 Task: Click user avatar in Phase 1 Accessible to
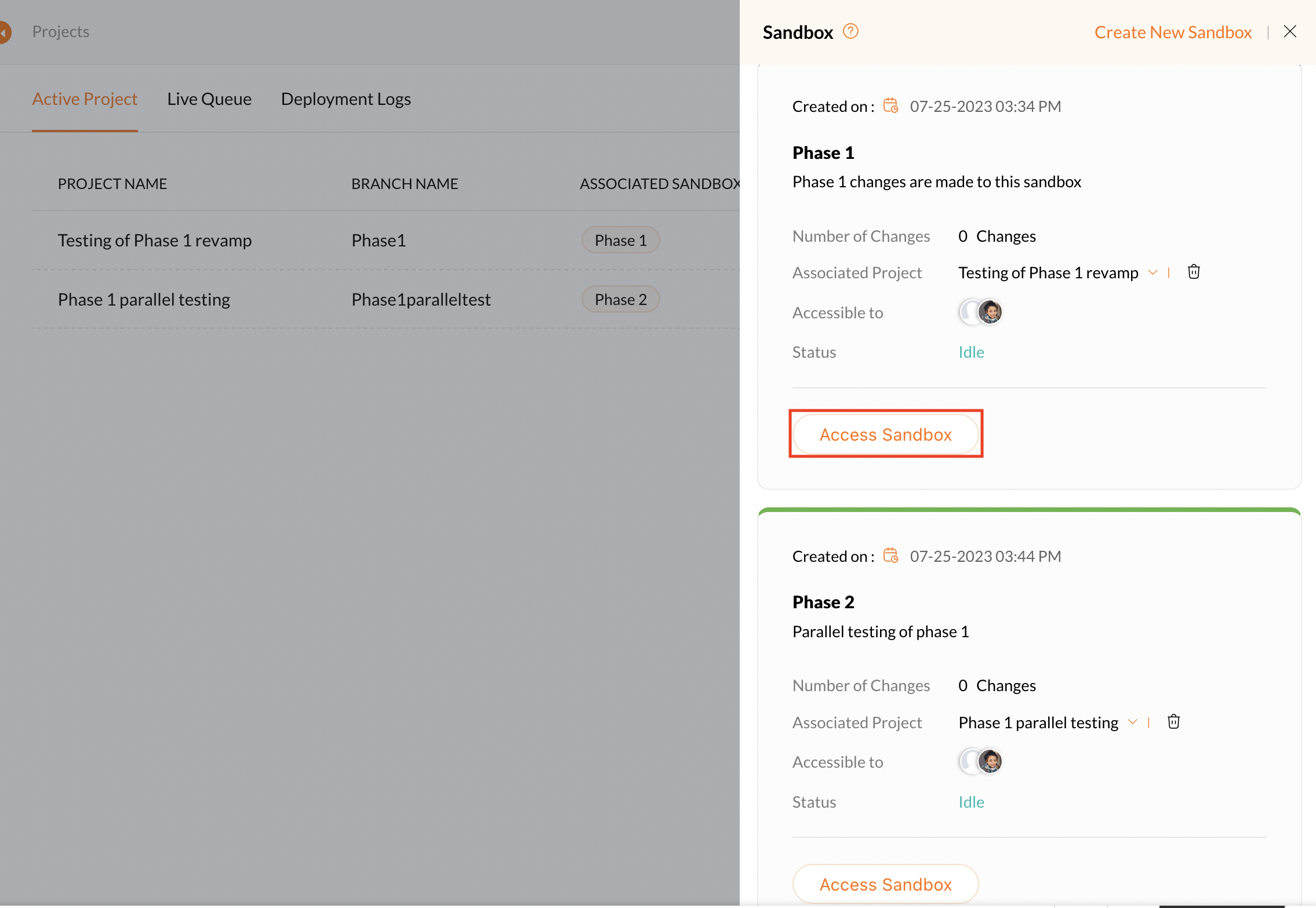click(x=990, y=313)
